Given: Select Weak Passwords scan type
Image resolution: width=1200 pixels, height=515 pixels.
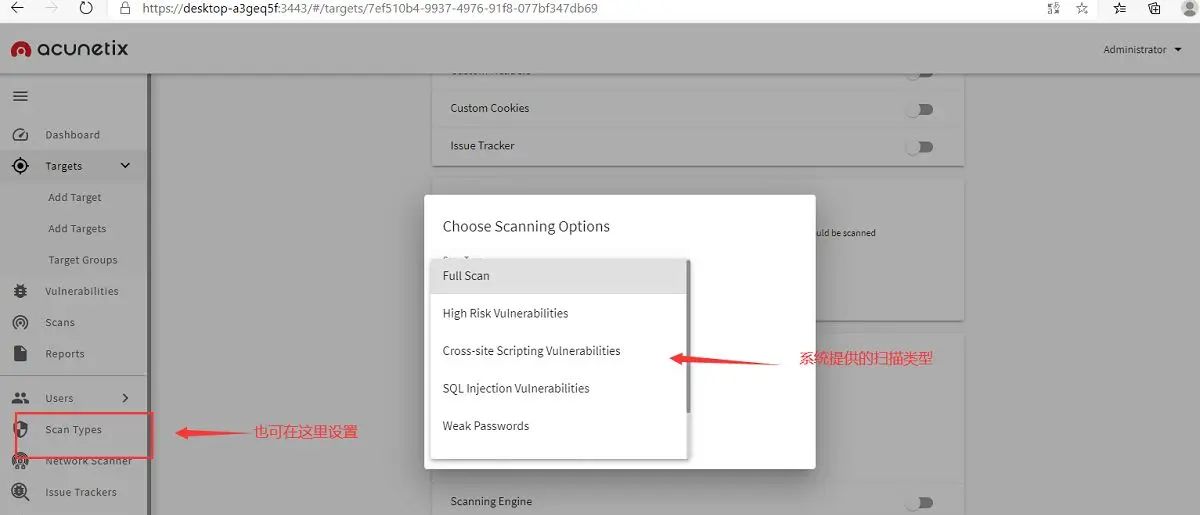Looking at the screenshot, I should [x=558, y=426].
